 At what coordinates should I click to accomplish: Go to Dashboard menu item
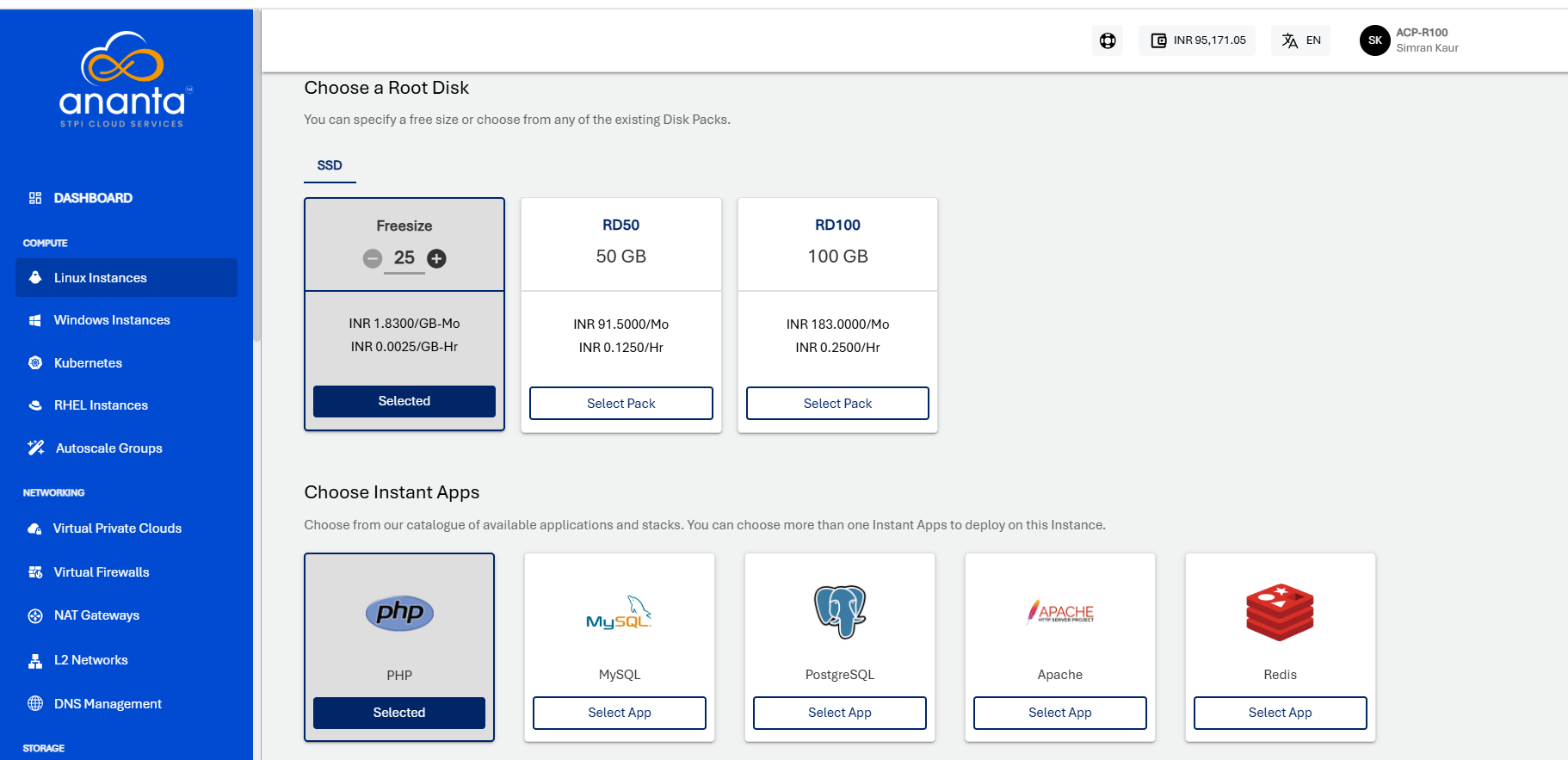[93, 198]
